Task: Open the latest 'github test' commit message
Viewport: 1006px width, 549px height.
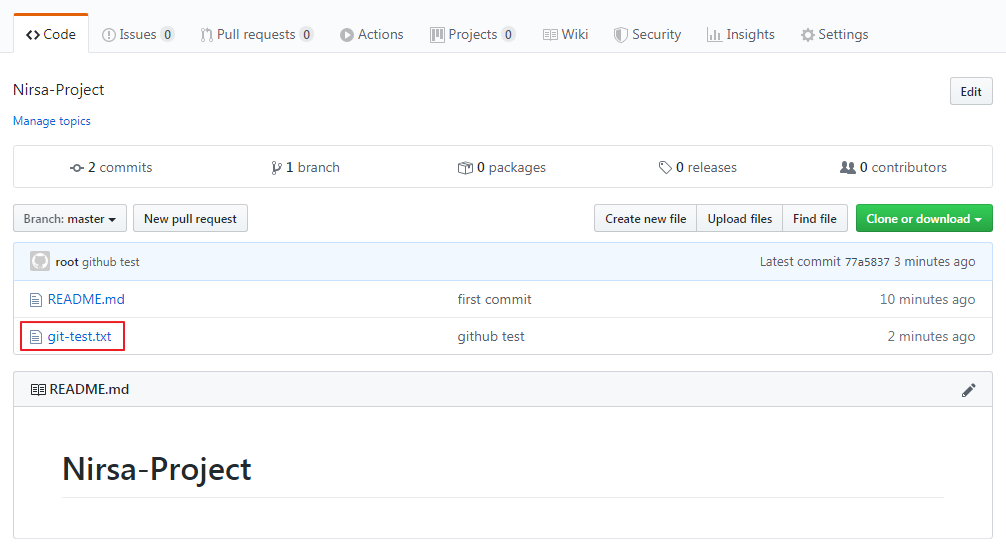Action: tap(110, 262)
